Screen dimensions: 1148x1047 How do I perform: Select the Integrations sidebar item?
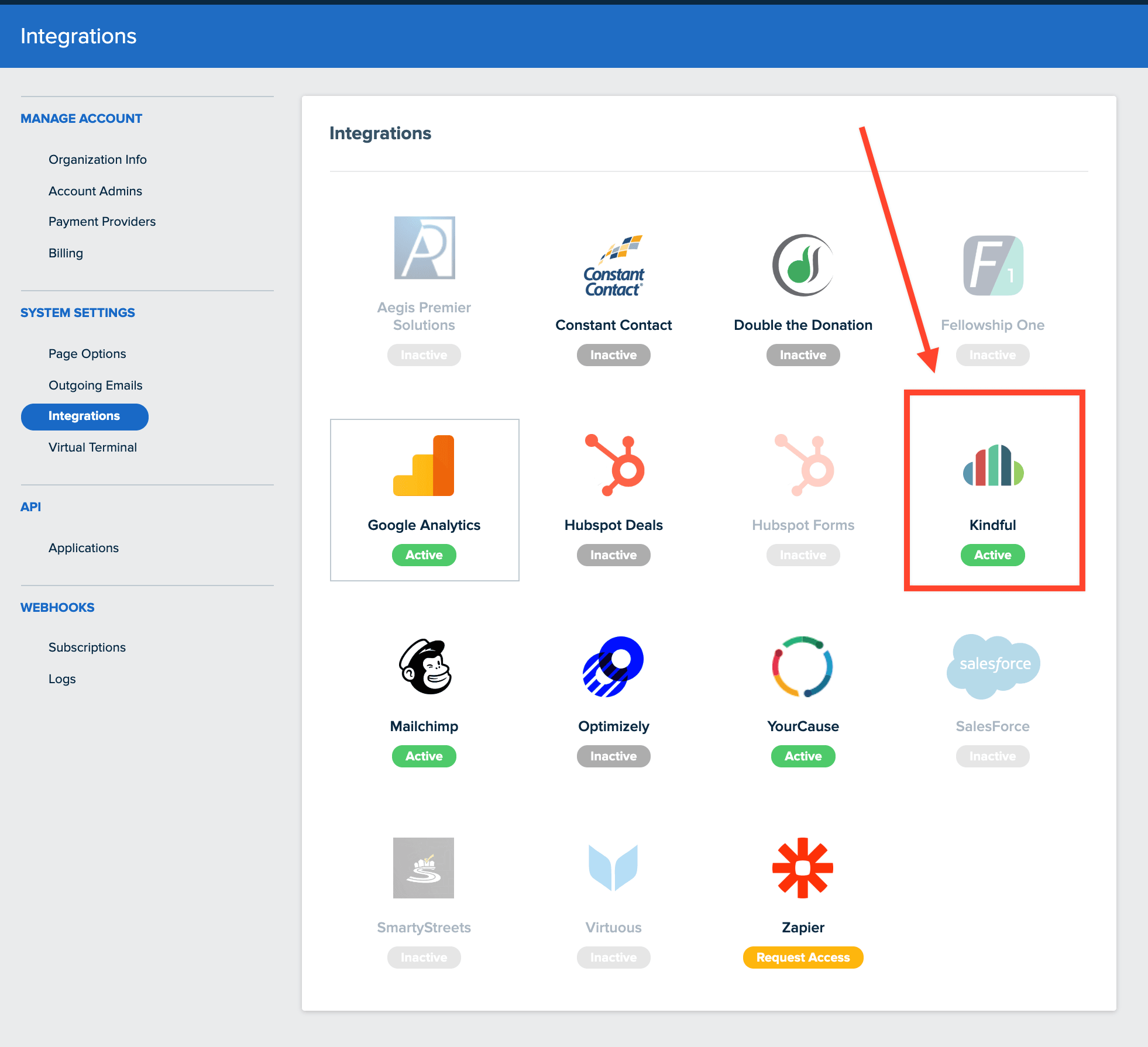point(85,416)
